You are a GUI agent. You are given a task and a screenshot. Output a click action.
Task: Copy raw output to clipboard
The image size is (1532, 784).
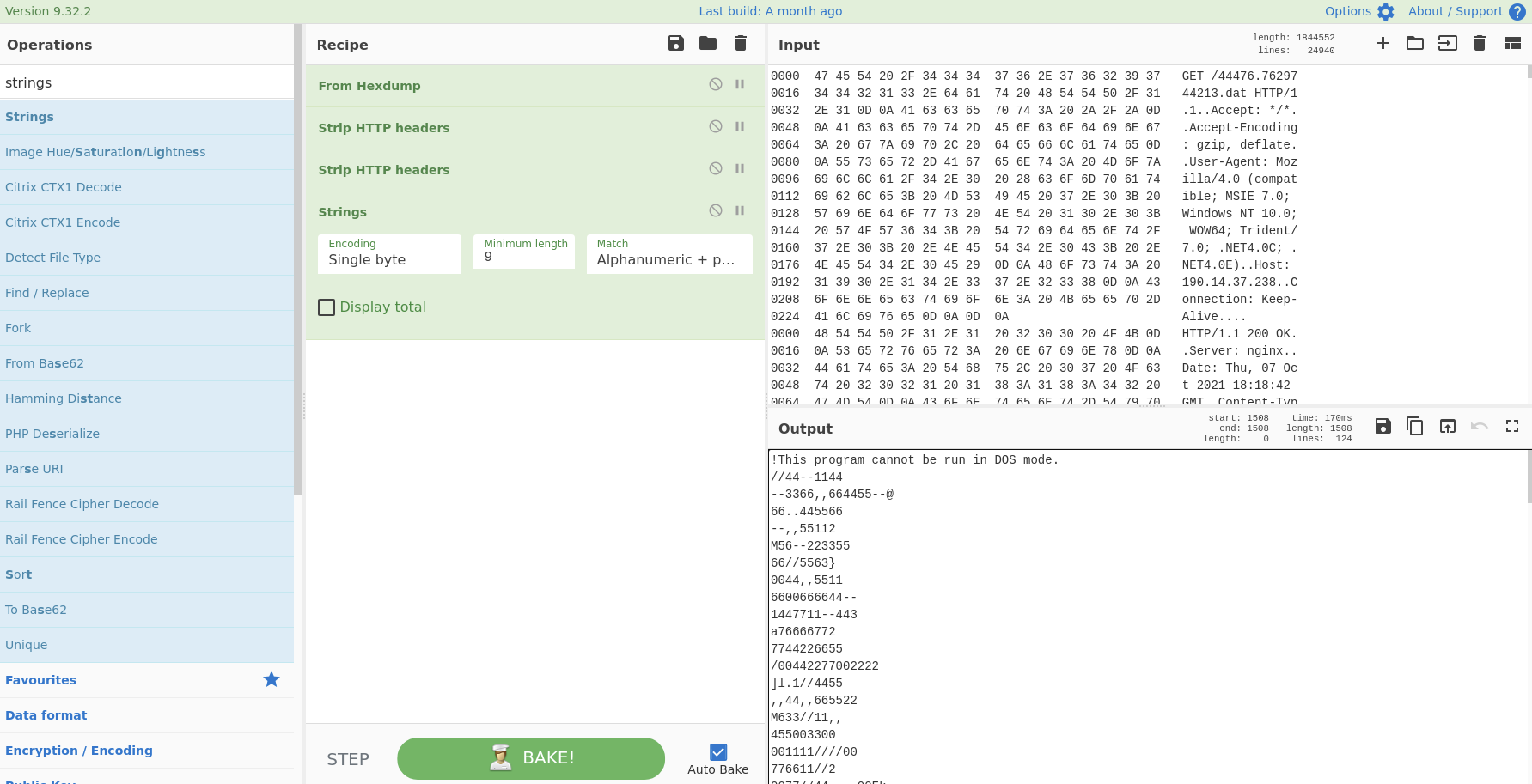pyautogui.click(x=1415, y=426)
